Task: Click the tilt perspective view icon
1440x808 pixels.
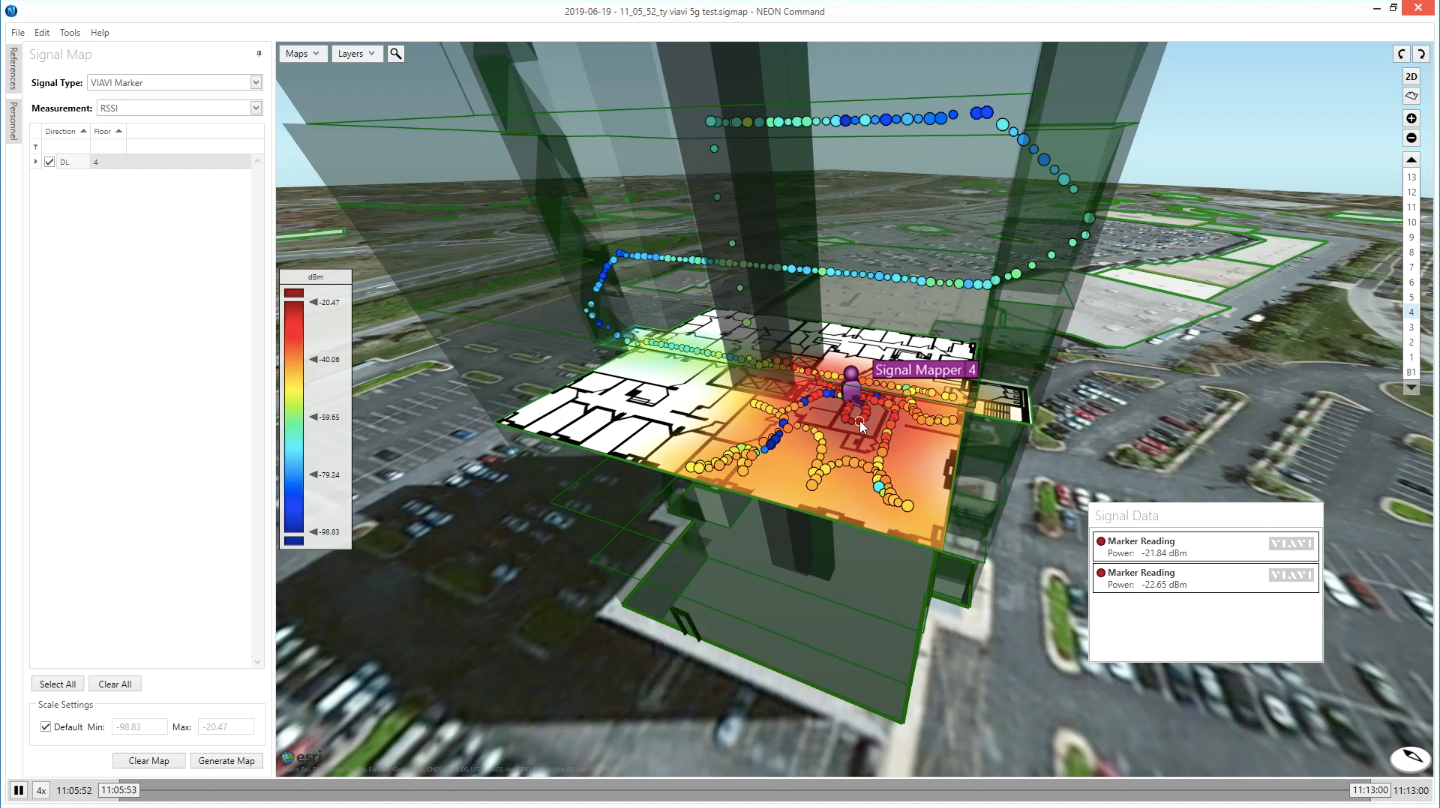Action: 1411,96
